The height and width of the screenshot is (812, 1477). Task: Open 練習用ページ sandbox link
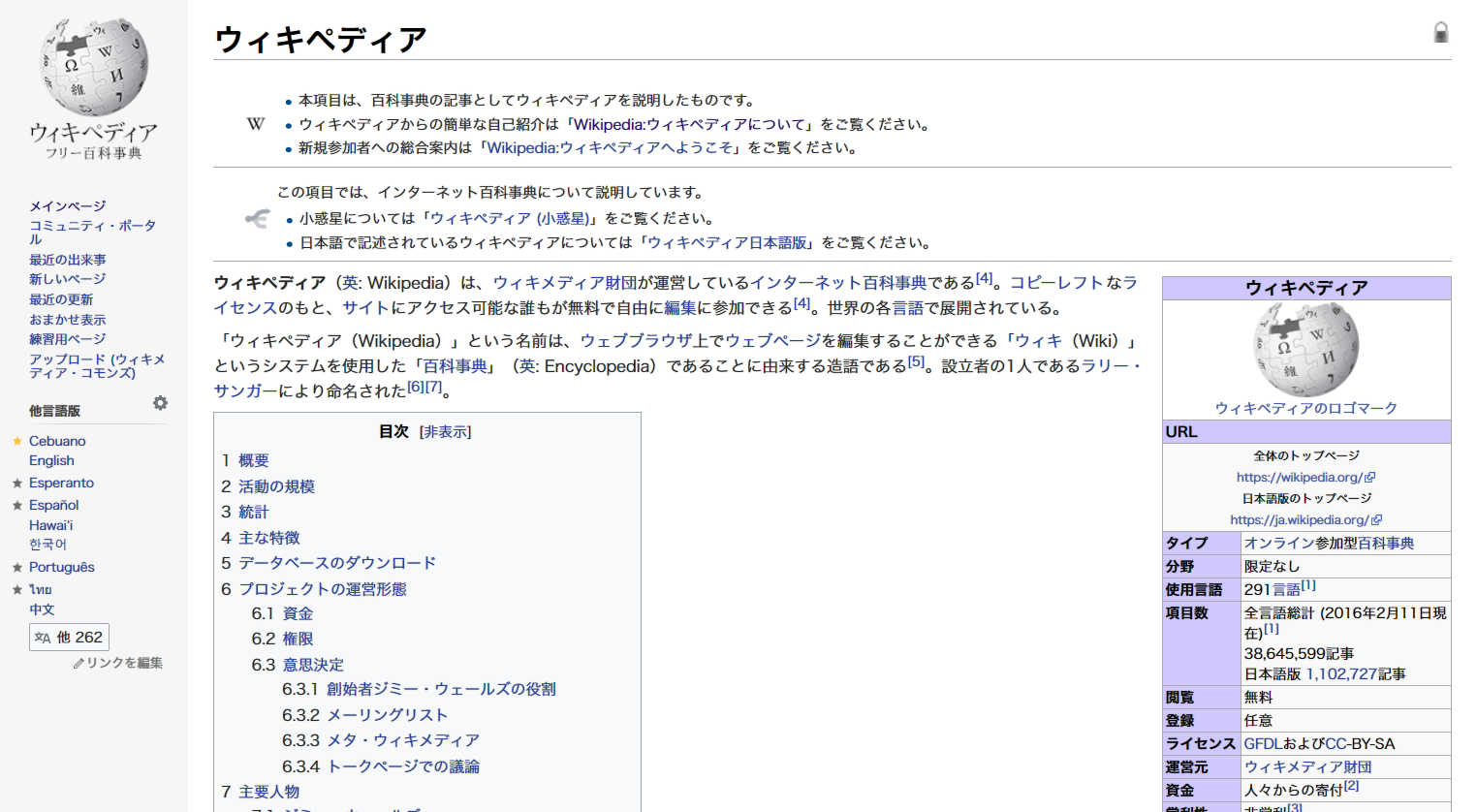click(x=67, y=339)
